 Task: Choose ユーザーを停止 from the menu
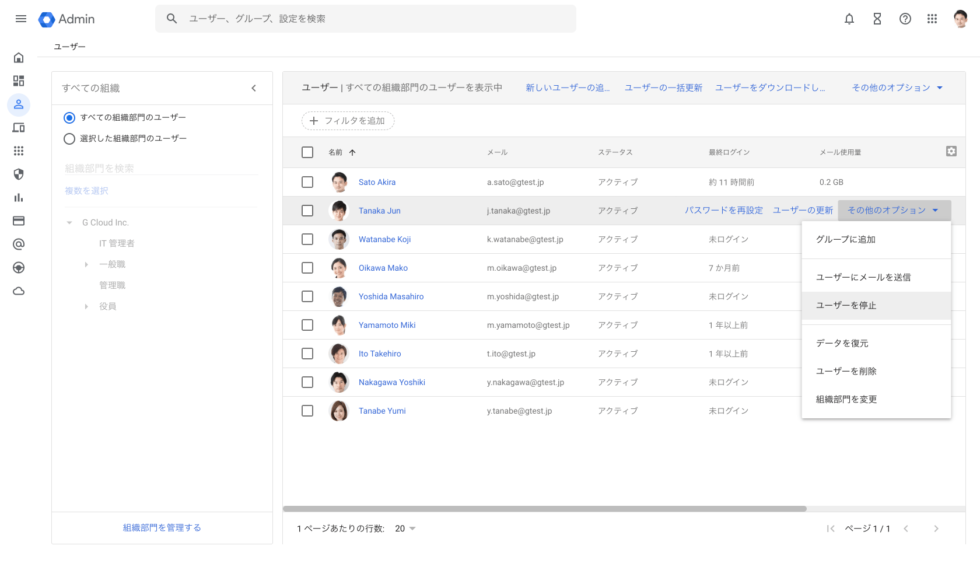coord(876,306)
